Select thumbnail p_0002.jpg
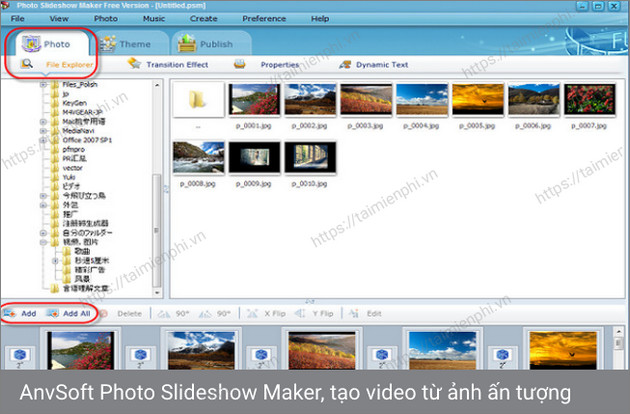Viewport: 630px width, 414px height. [310, 100]
